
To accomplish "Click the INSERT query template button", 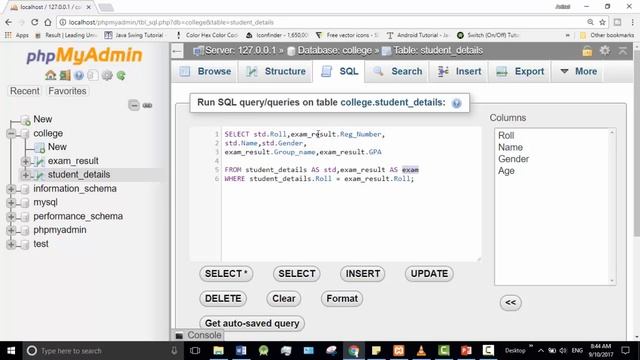I will click(363, 273).
